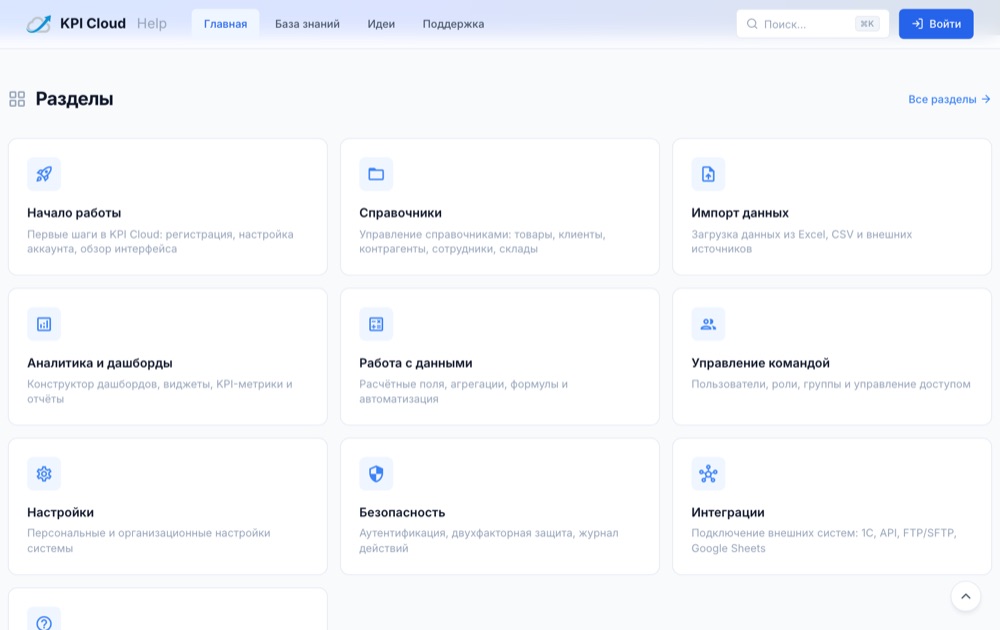Click the scroll-to-top chevron button
Screen dimensions: 1000x630
(x=966, y=596)
